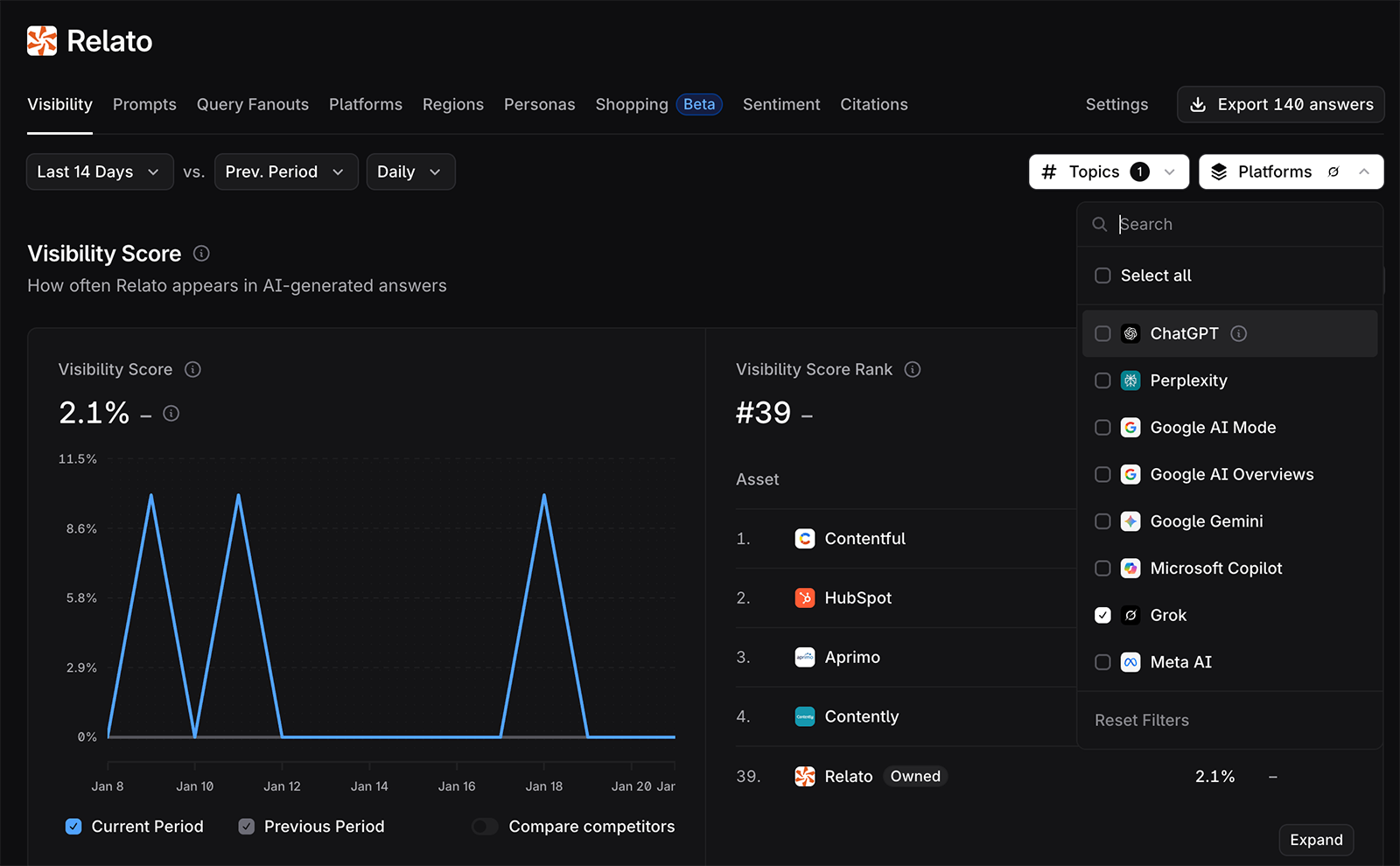Click the Relato logo icon

click(42, 41)
